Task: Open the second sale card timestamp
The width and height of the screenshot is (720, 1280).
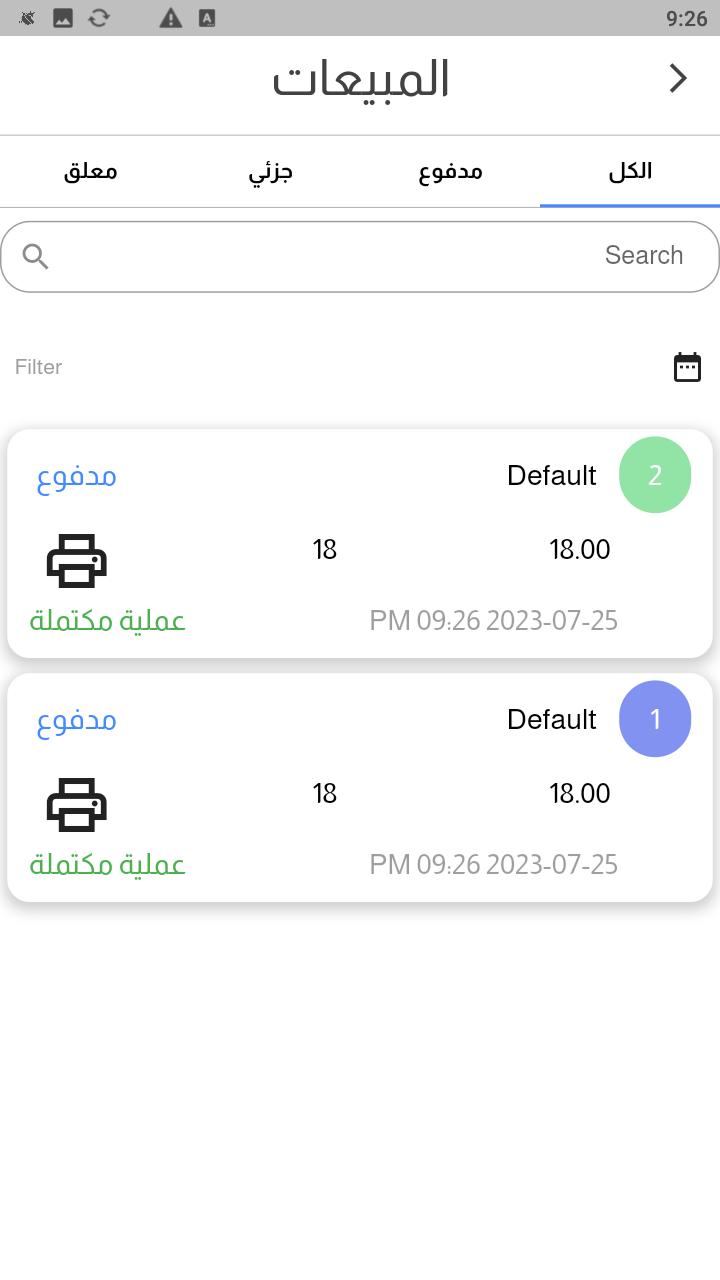Action: pos(494,865)
